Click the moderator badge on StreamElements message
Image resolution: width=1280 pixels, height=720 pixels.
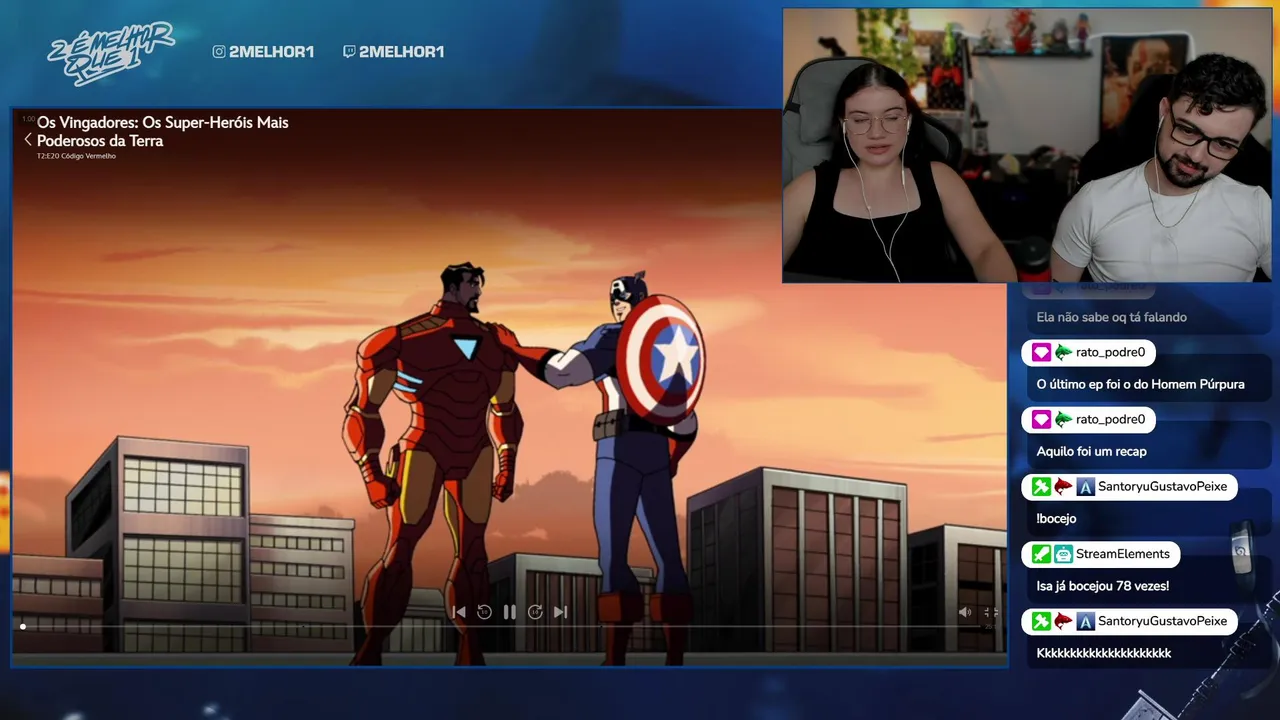click(1041, 554)
